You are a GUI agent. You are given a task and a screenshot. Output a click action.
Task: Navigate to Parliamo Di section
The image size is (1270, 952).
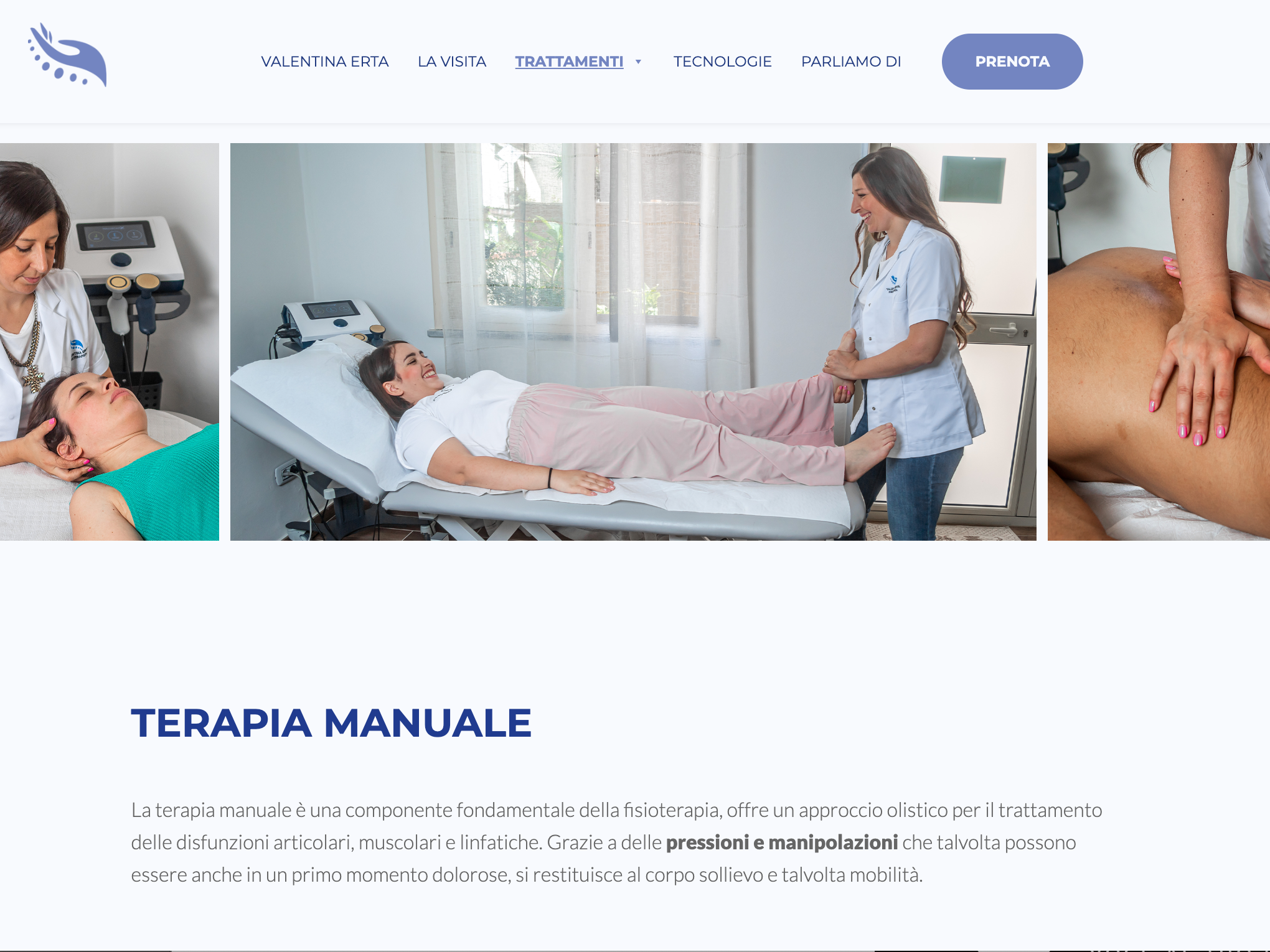point(851,62)
